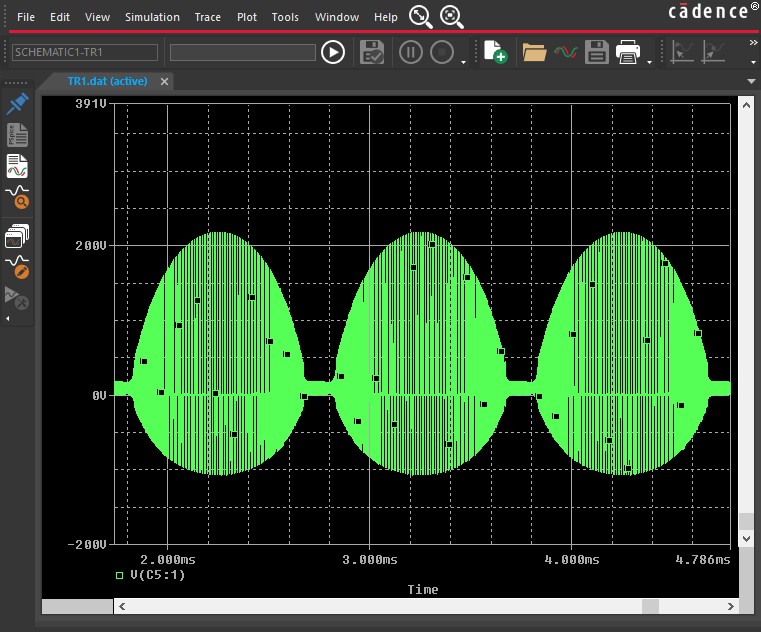This screenshot has width=761, height=632.
Task: Click the first cursor graph icon
Action: pyautogui.click(x=682, y=52)
